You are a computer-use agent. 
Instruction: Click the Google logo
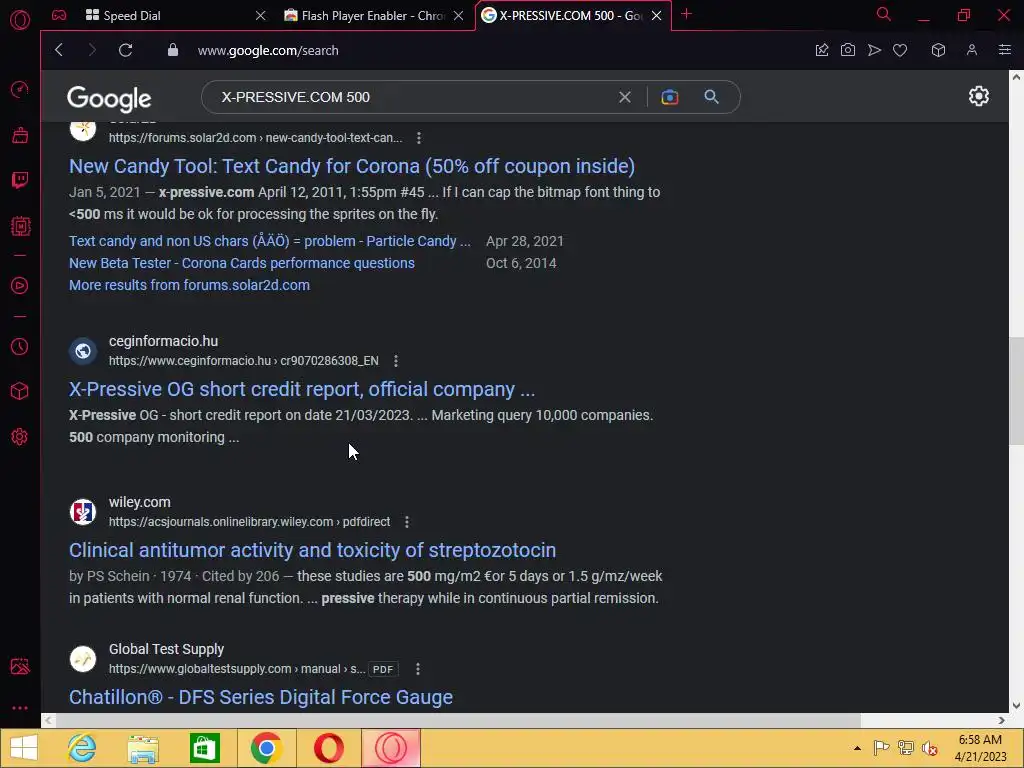[x=109, y=99]
